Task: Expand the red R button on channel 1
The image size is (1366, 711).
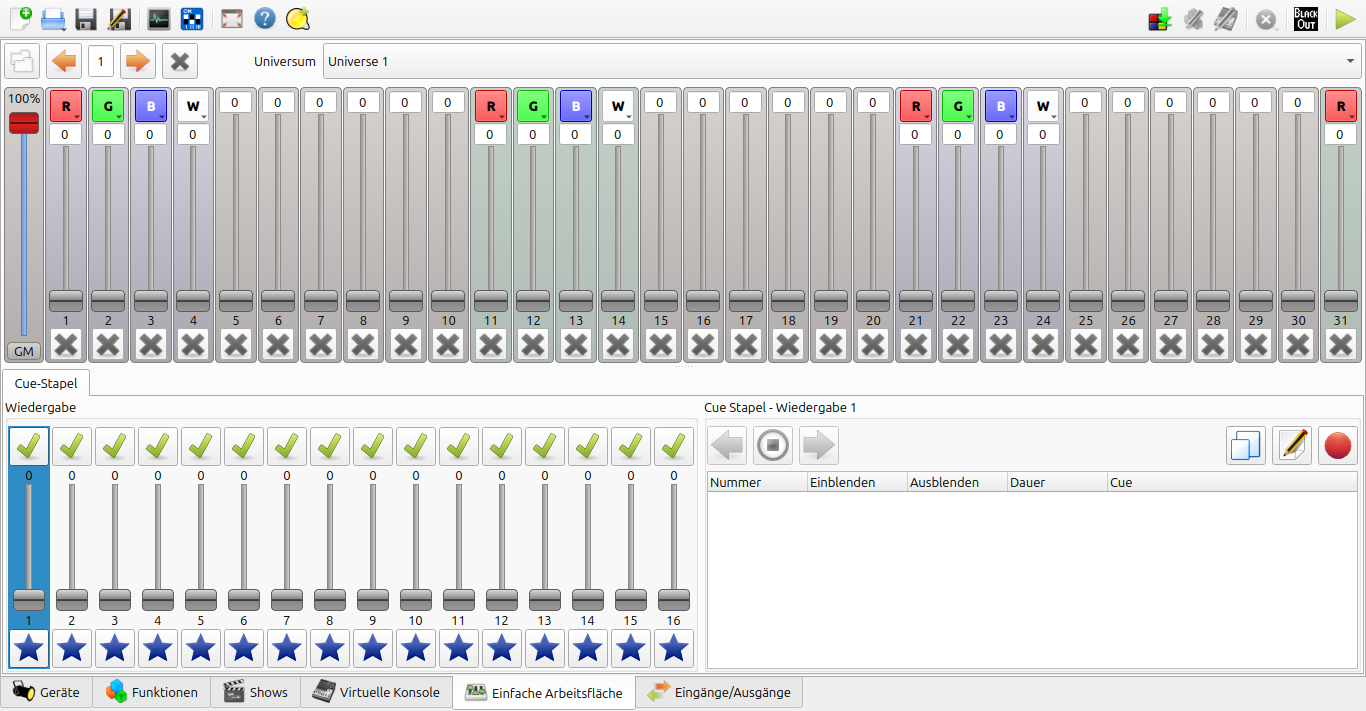Action: click(66, 106)
